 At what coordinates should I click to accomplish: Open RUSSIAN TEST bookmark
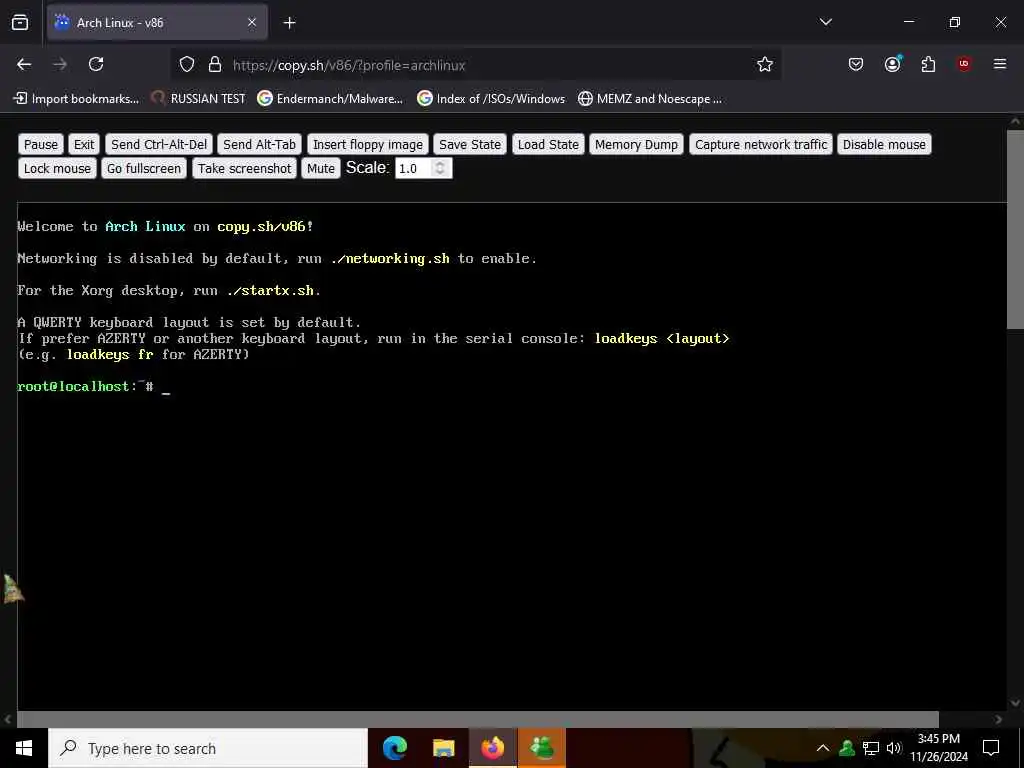pyautogui.click(x=199, y=99)
